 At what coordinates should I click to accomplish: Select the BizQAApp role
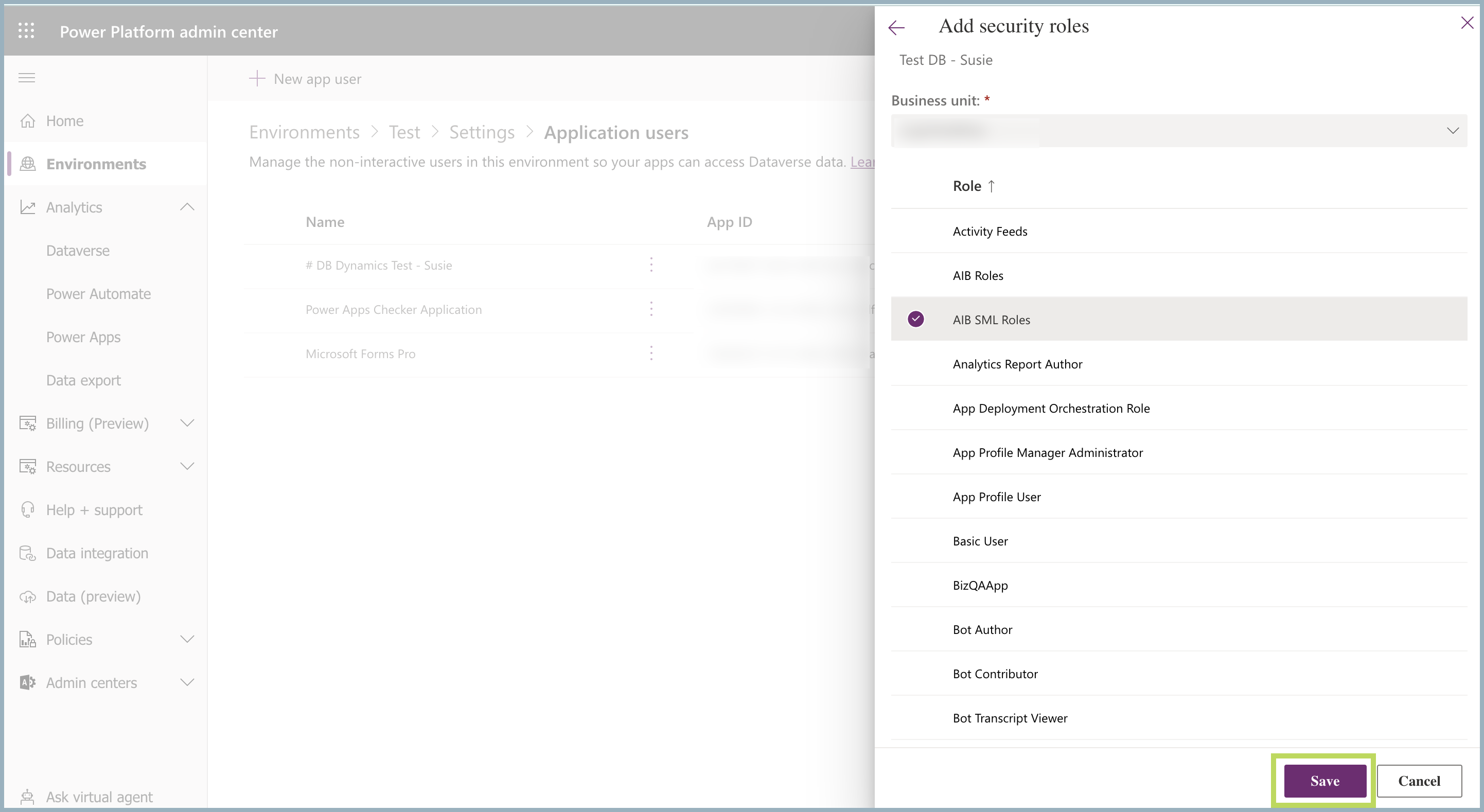[1179, 585]
